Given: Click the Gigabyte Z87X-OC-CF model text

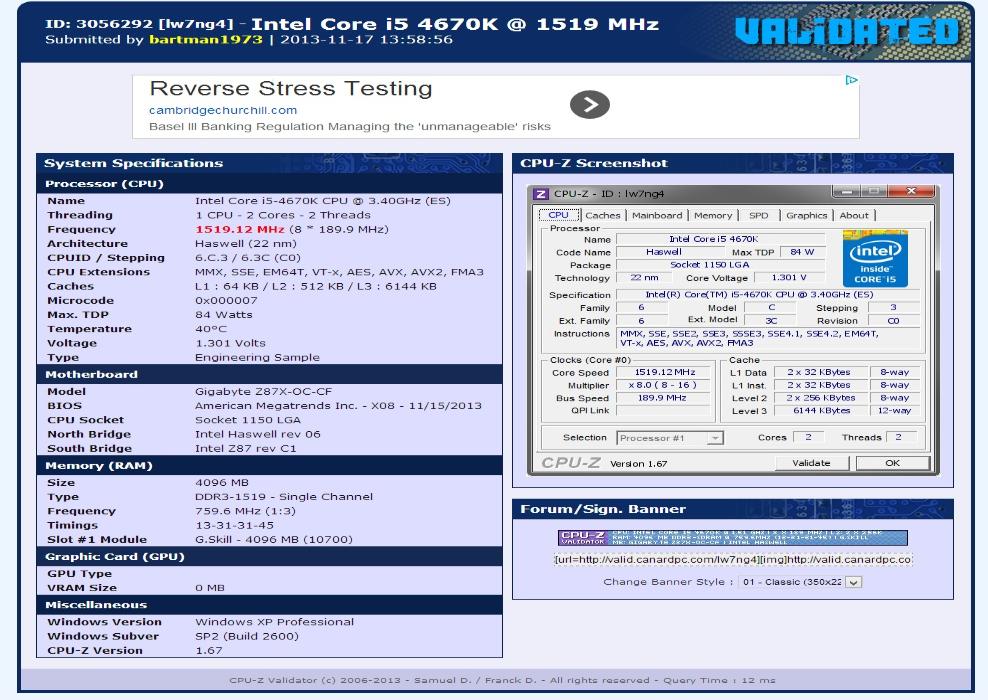Looking at the screenshot, I should 263,391.
